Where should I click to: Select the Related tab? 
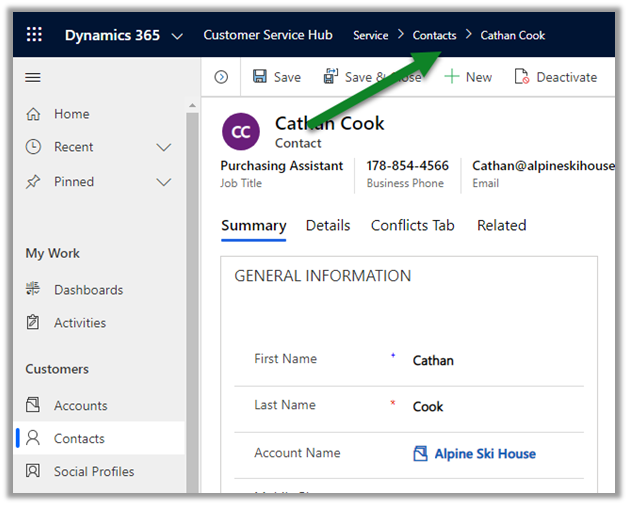pos(501,225)
